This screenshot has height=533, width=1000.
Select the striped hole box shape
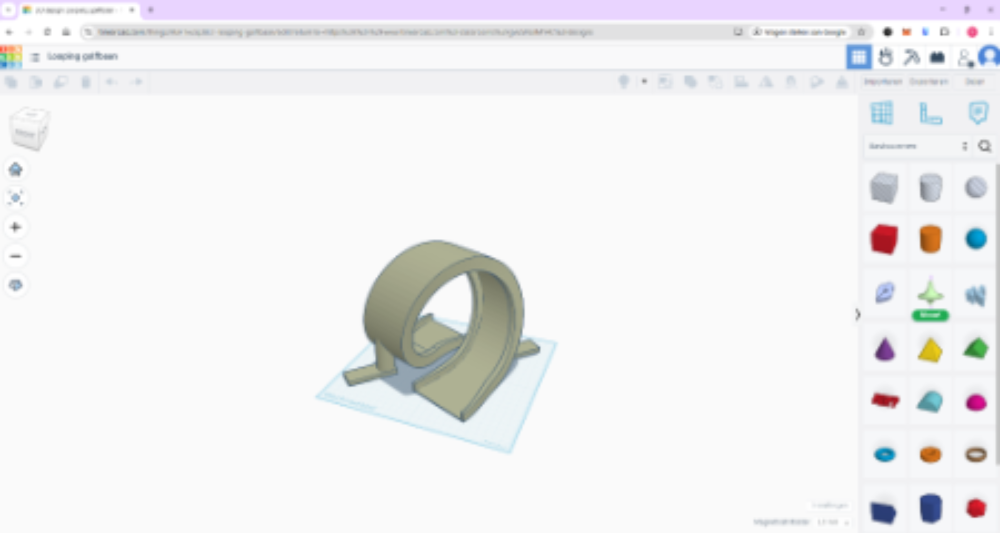[884, 187]
